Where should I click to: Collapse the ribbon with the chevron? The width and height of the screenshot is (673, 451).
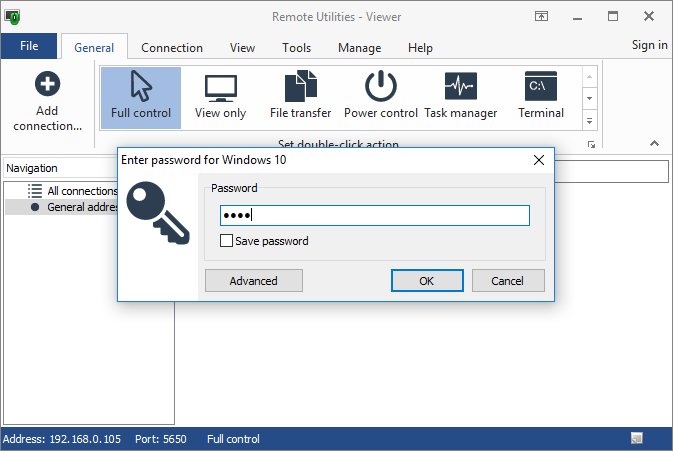655,144
